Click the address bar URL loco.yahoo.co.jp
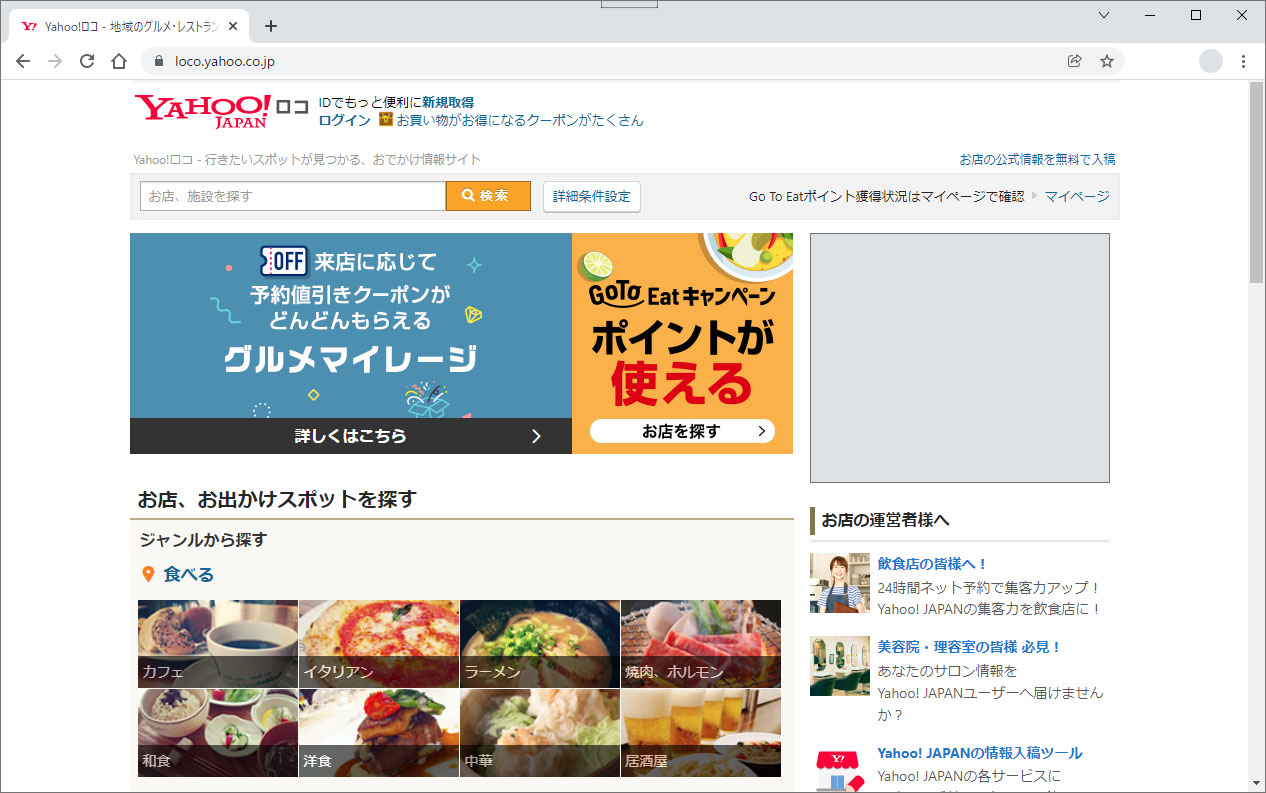The image size is (1266, 793). coord(225,61)
